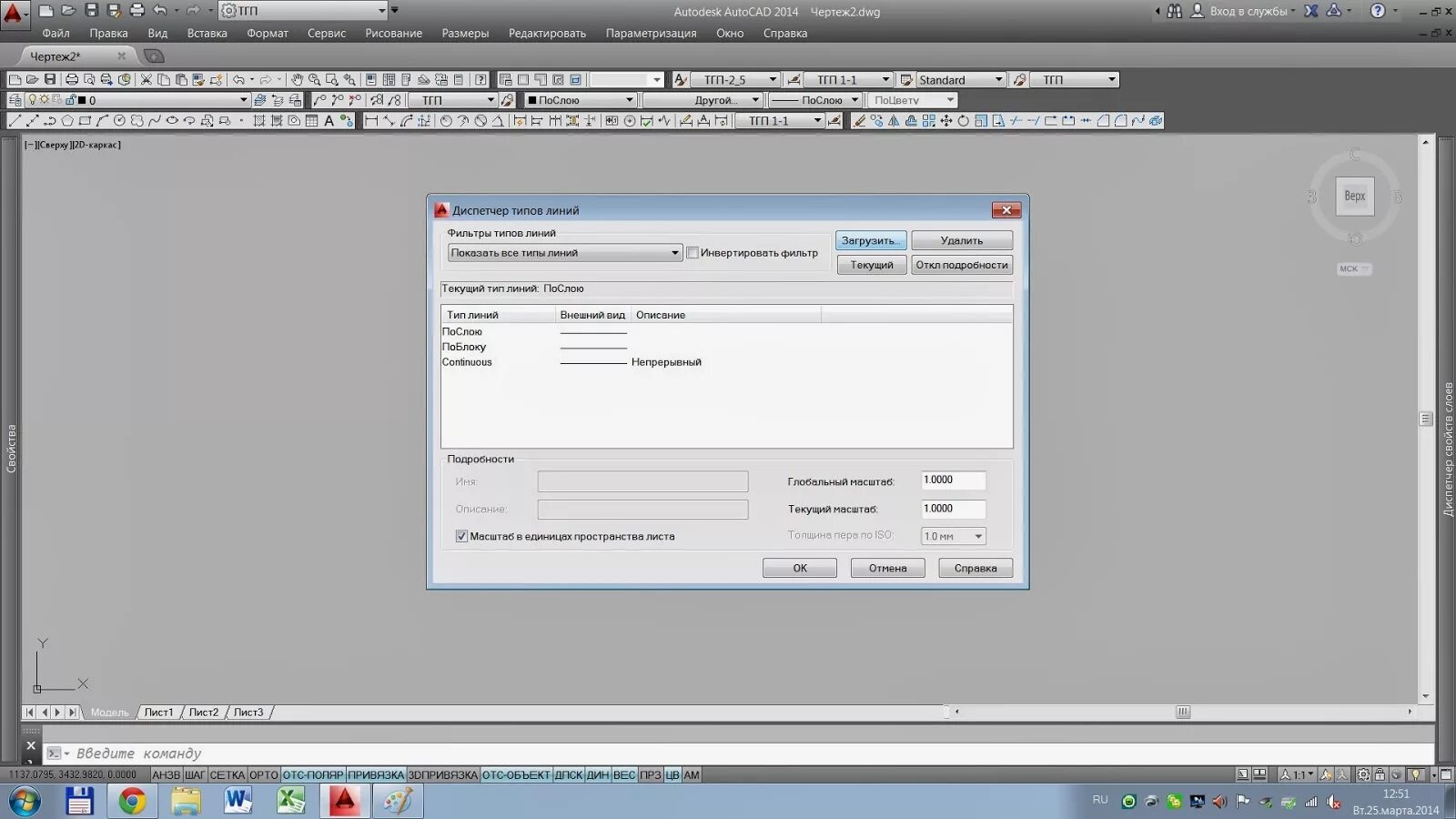Choose the Rotate tool

click(964, 121)
